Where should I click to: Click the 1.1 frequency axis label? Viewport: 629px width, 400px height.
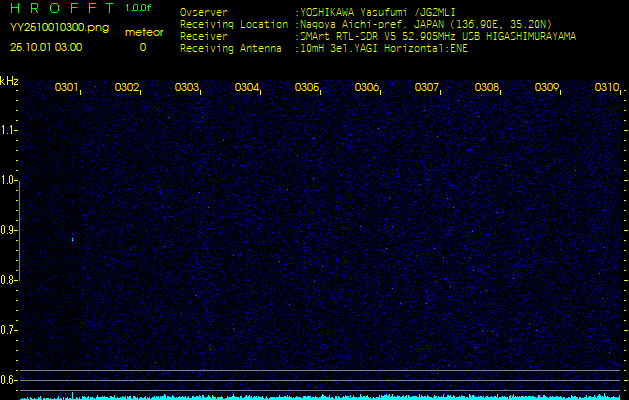pyautogui.click(x=8, y=130)
